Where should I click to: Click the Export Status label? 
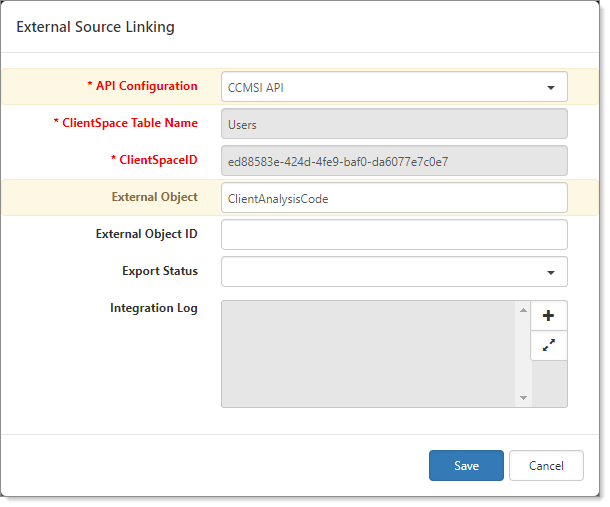pyautogui.click(x=160, y=271)
